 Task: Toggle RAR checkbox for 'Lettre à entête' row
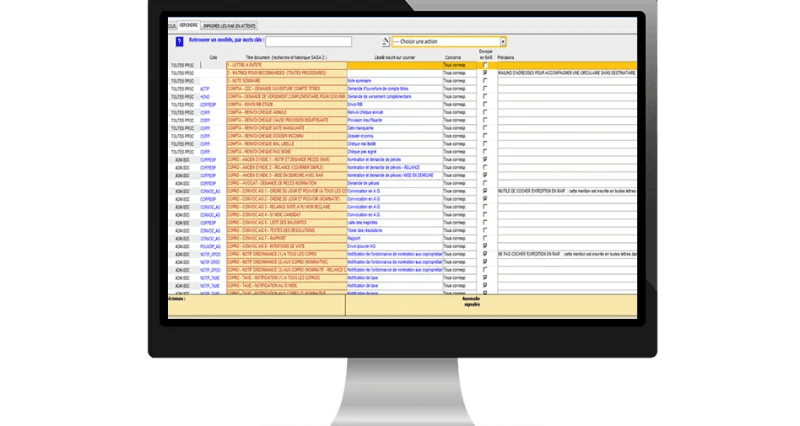(486, 66)
